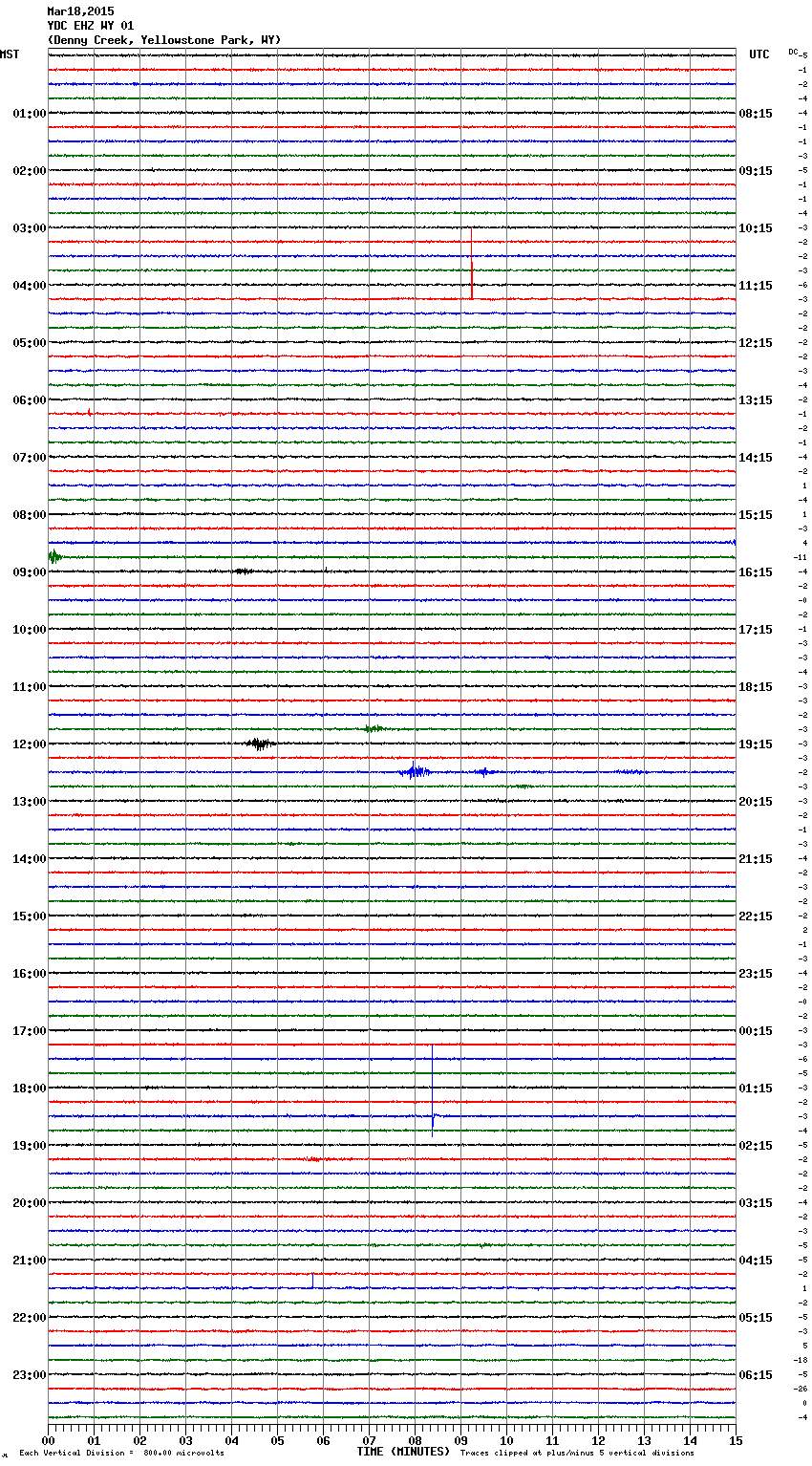Click the traces clipped footnote text
This screenshot has height=1466, width=812.
click(x=577, y=1454)
